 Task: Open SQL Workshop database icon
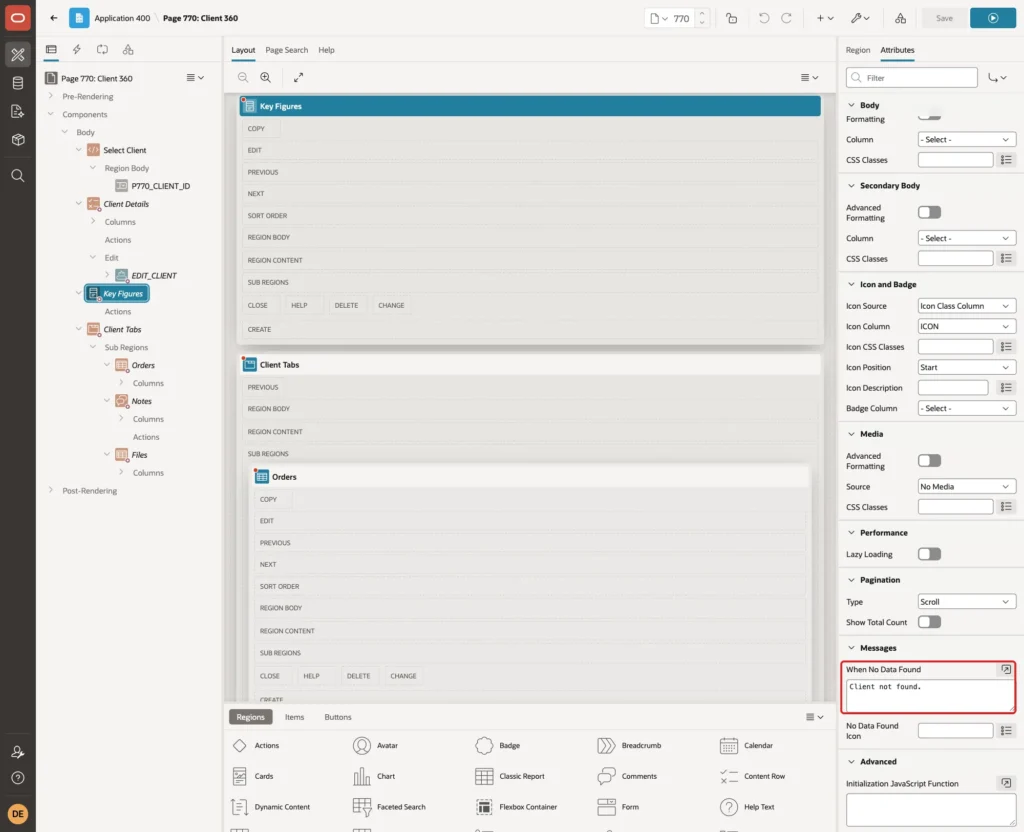tap(18, 83)
